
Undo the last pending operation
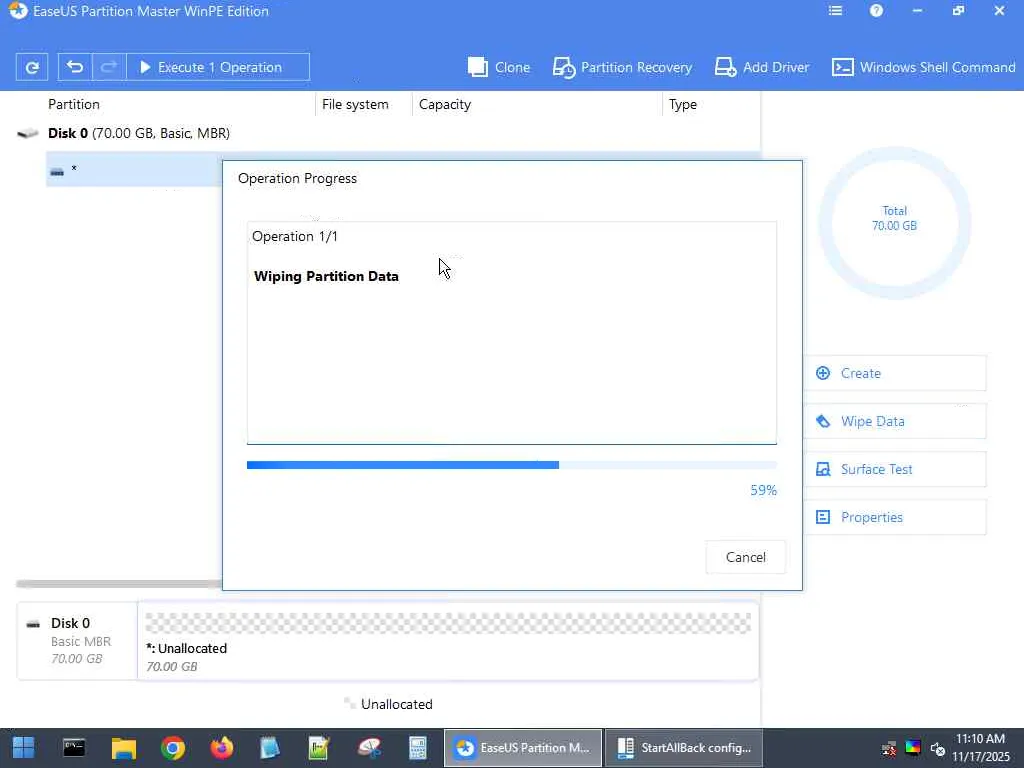75,67
